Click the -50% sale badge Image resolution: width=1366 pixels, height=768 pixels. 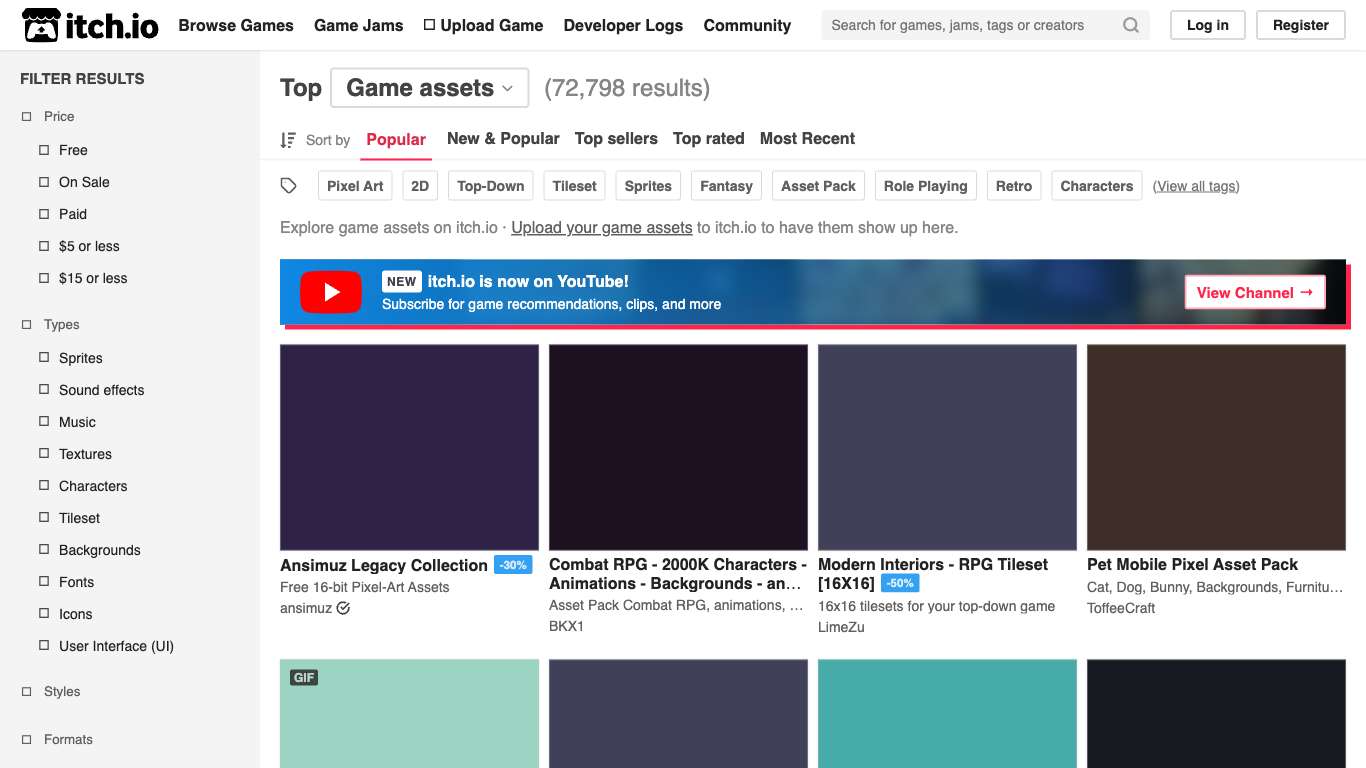click(900, 583)
